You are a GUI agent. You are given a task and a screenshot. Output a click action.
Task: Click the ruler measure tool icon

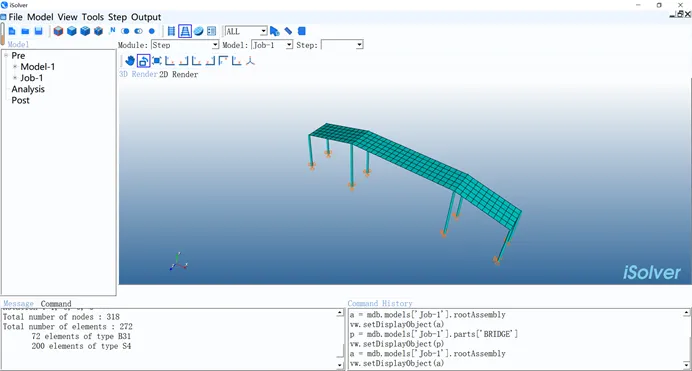tap(288, 31)
